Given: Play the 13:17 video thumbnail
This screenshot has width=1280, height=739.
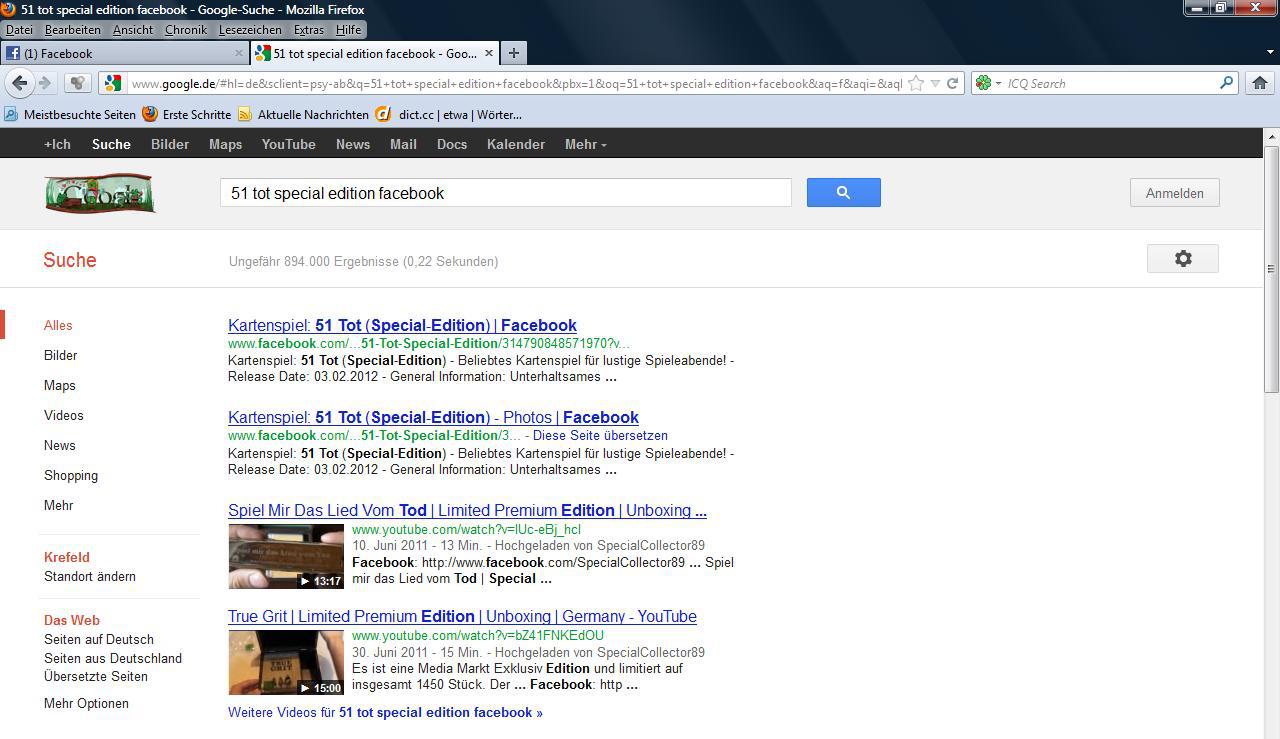Looking at the screenshot, I should coord(286,556).
